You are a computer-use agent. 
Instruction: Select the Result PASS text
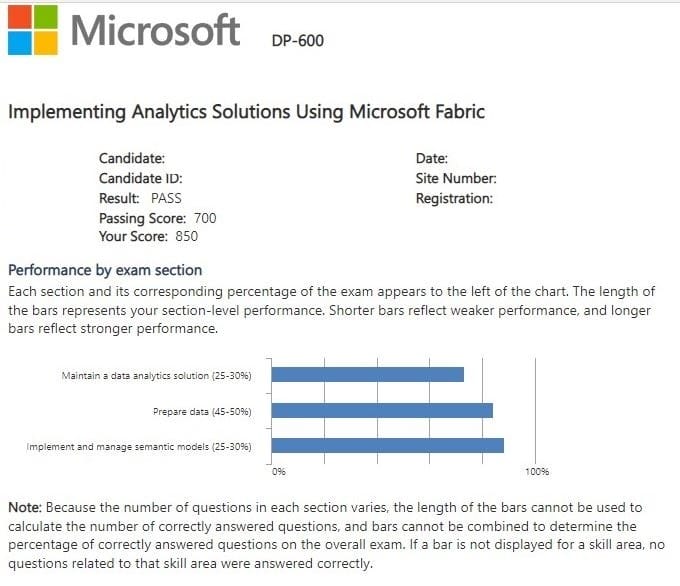click(140, 198)
